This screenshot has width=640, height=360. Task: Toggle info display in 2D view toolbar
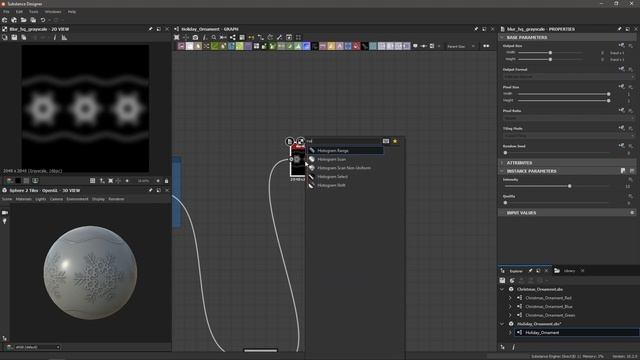point(55,38)
